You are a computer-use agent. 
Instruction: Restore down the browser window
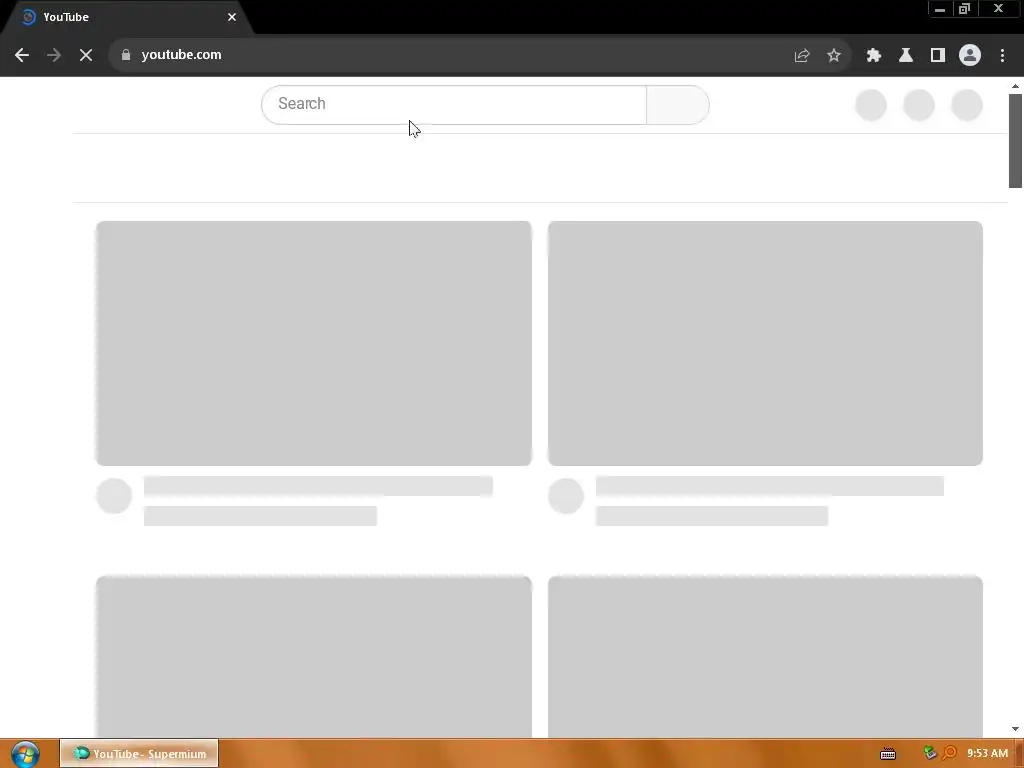pos(965,9)
